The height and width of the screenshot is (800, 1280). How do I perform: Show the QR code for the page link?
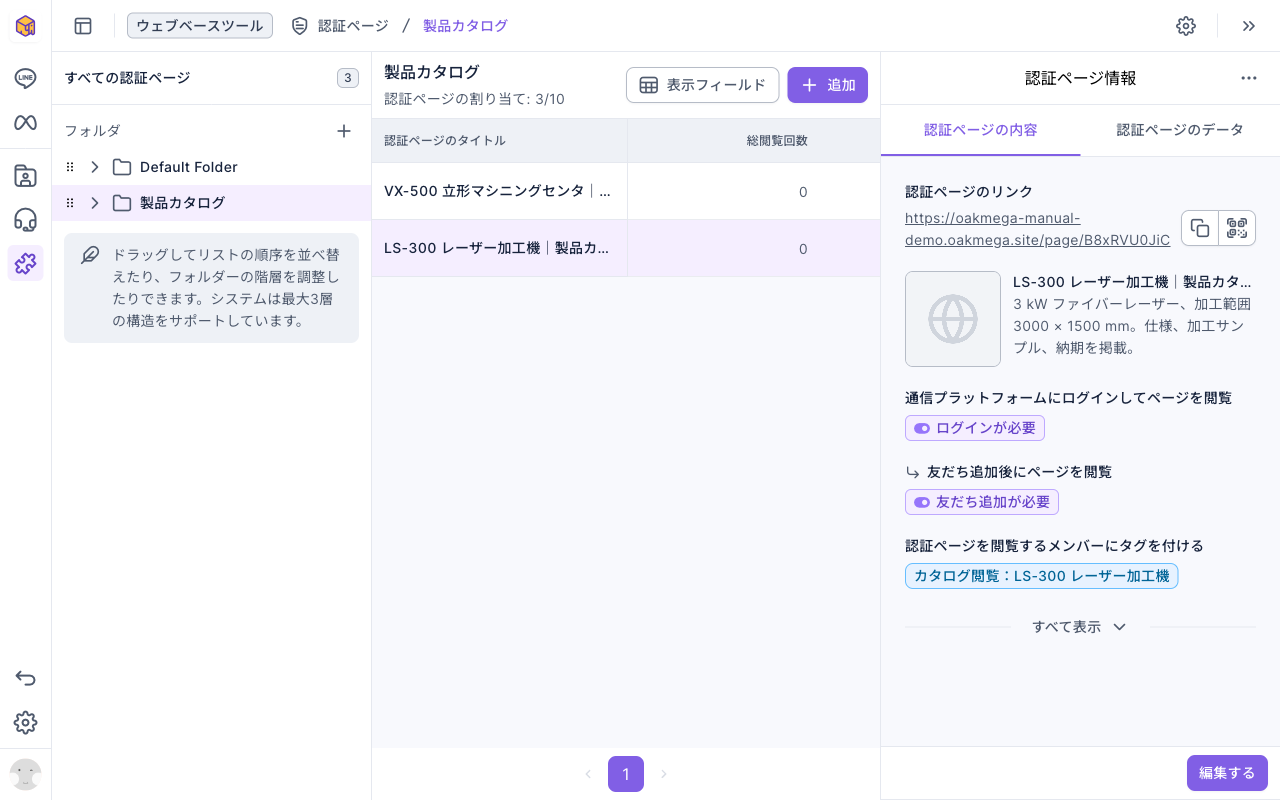point(1237,228)
